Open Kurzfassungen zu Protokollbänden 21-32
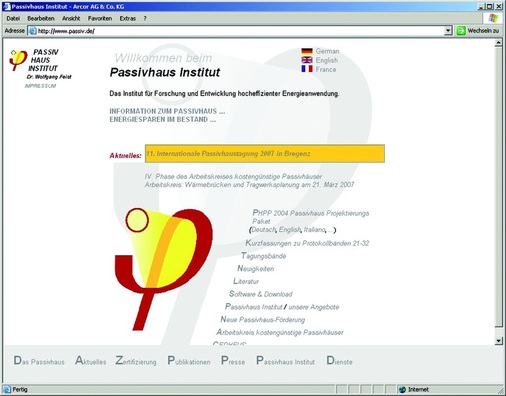This screenshot has width=506, height=396. click(x=307, y=243)
